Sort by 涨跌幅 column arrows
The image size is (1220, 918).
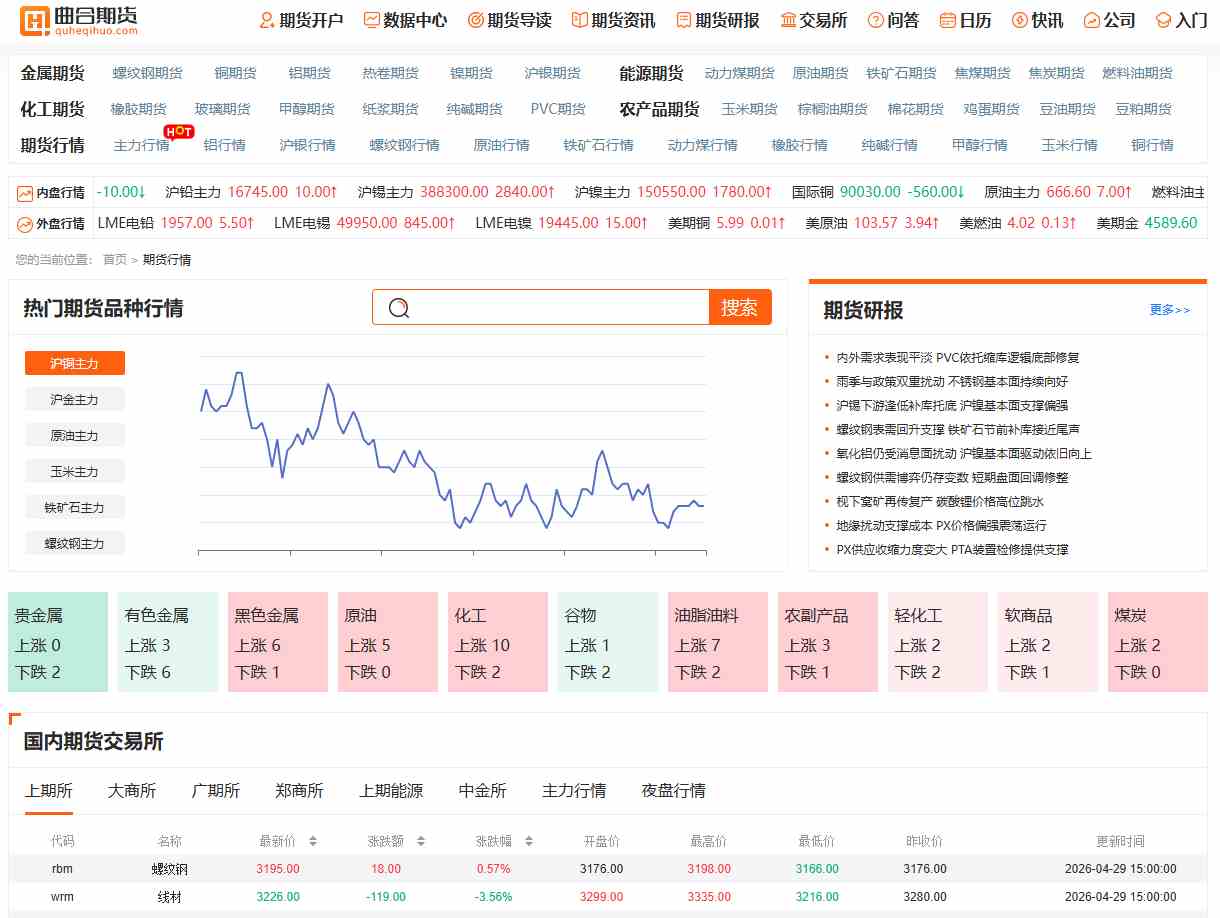pyautogui.click(x=529, y=841)
